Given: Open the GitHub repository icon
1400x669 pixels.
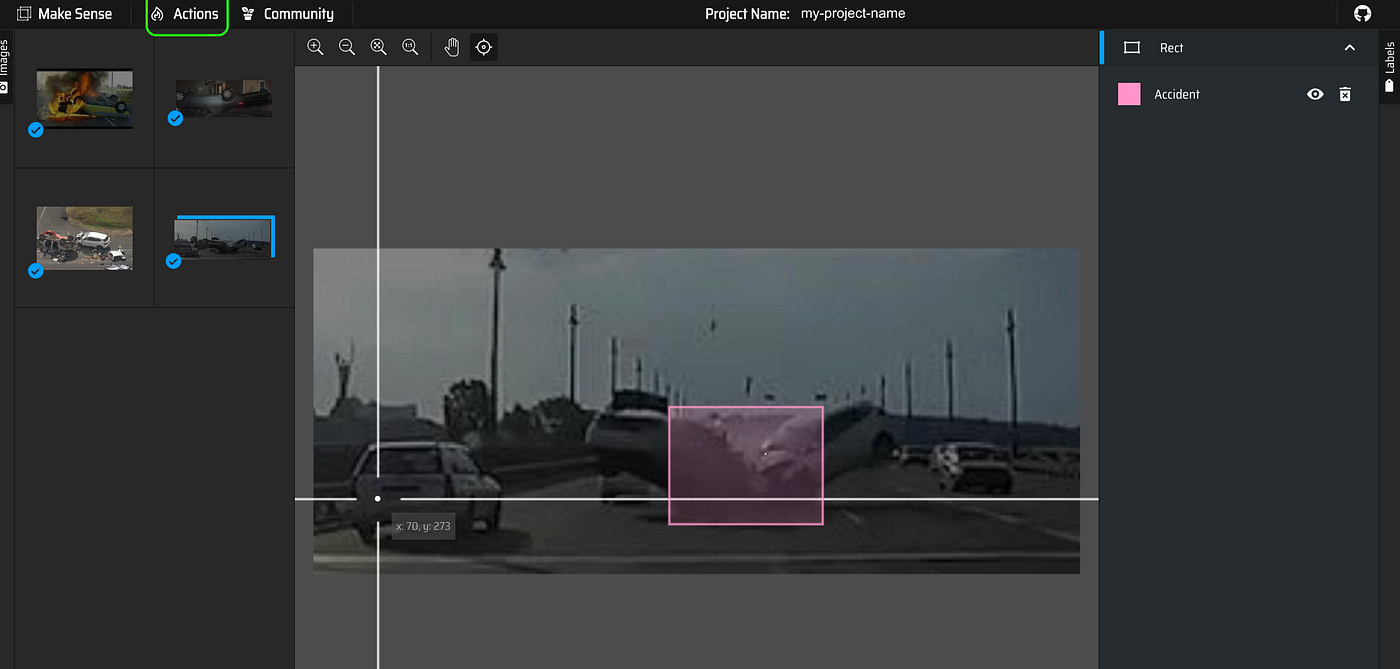Looking at the screenshot, I should click(1362, 14).
